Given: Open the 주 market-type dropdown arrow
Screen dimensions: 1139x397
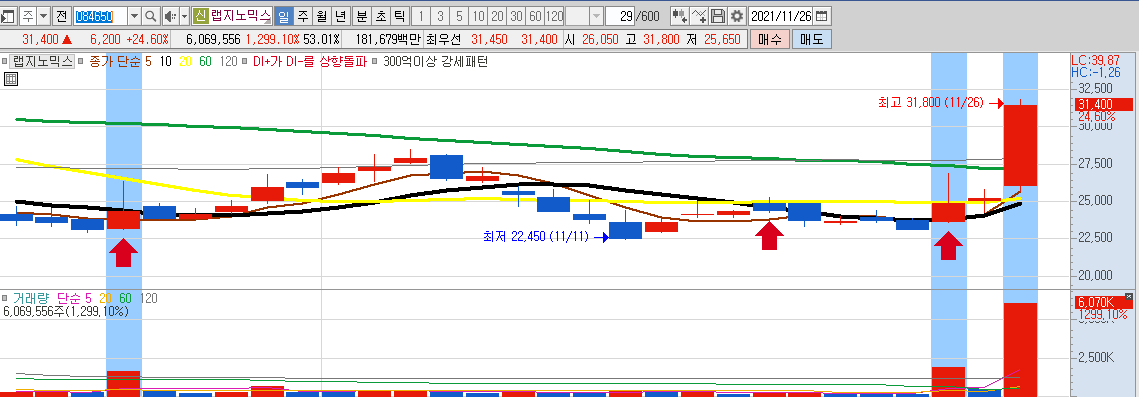Looking at the screenshot, I should click(x=44, y=15).
